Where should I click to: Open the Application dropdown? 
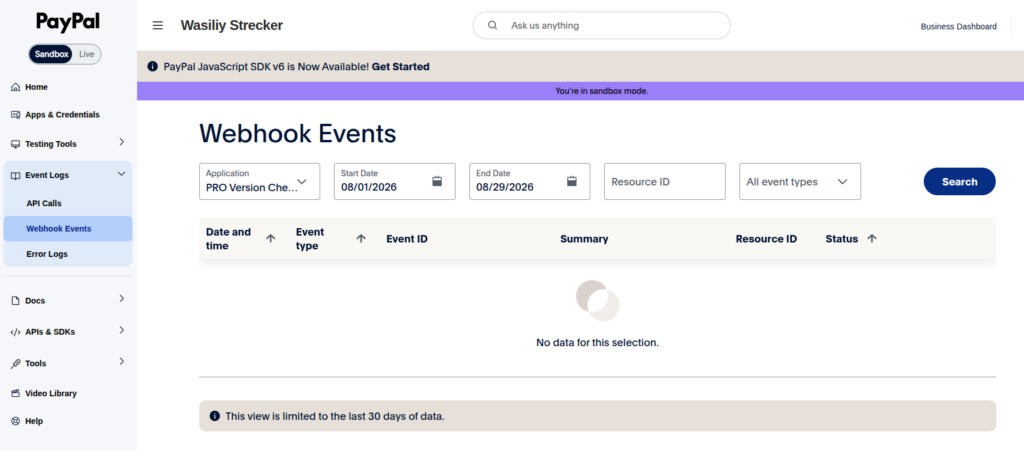pyautogui.click(x=260, y=181)
